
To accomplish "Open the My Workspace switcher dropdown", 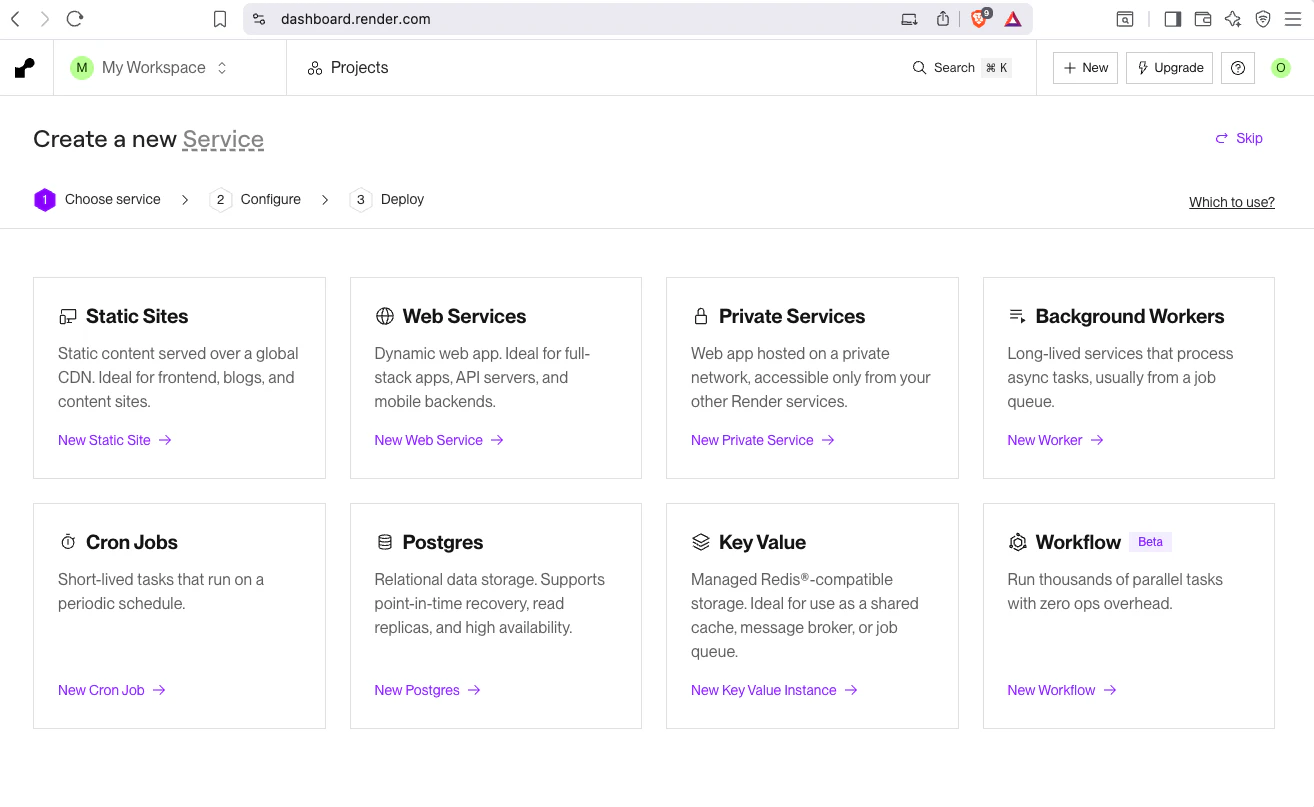I will [150, 68].
